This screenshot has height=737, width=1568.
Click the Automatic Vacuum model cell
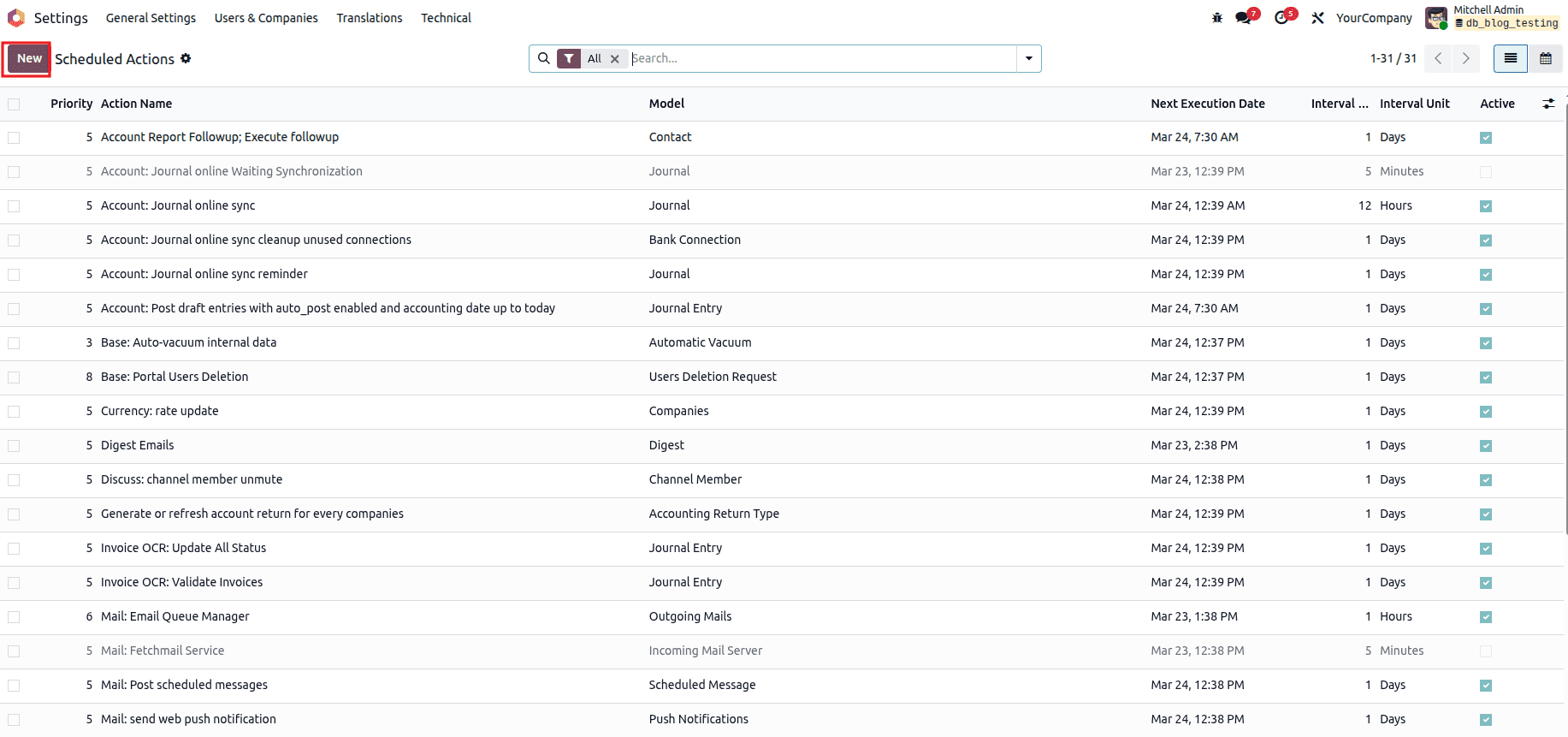[x=700, y=342]
